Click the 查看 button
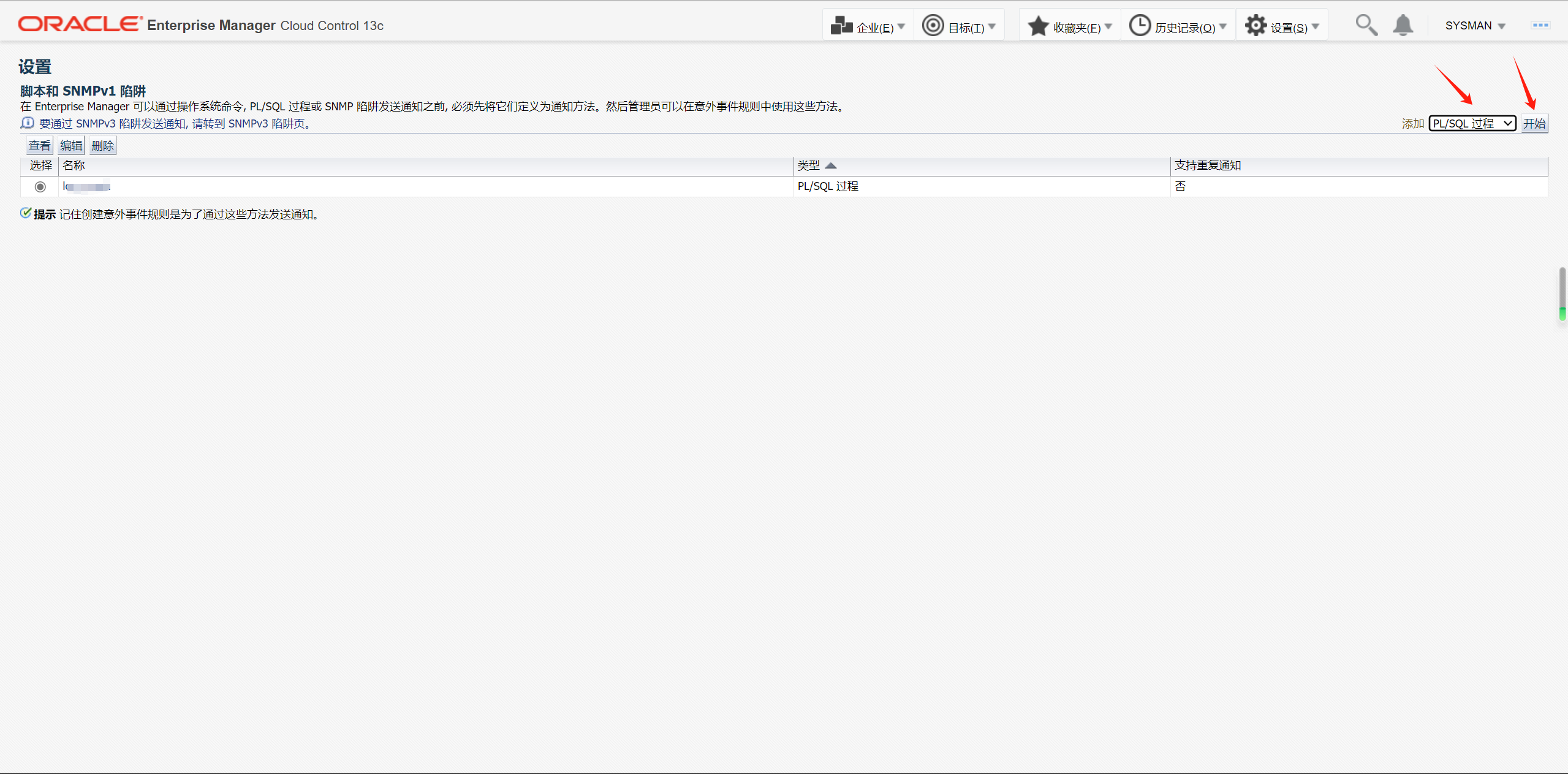Viewport: 1568px width, 774px height. (x=40, y=146)
